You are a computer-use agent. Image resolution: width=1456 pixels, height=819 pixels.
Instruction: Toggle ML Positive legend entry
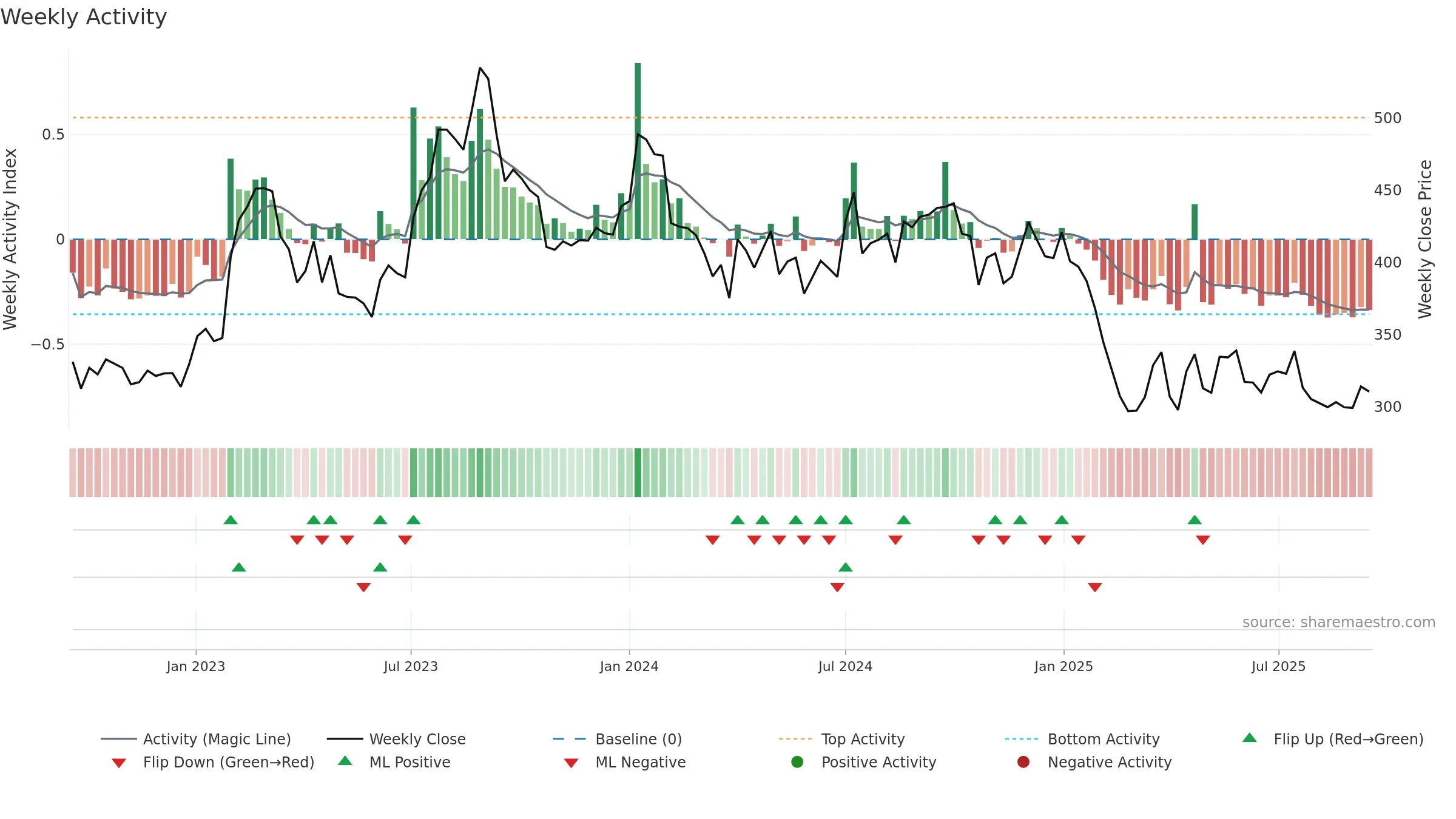pyautogui.click(x=394, y=762)
